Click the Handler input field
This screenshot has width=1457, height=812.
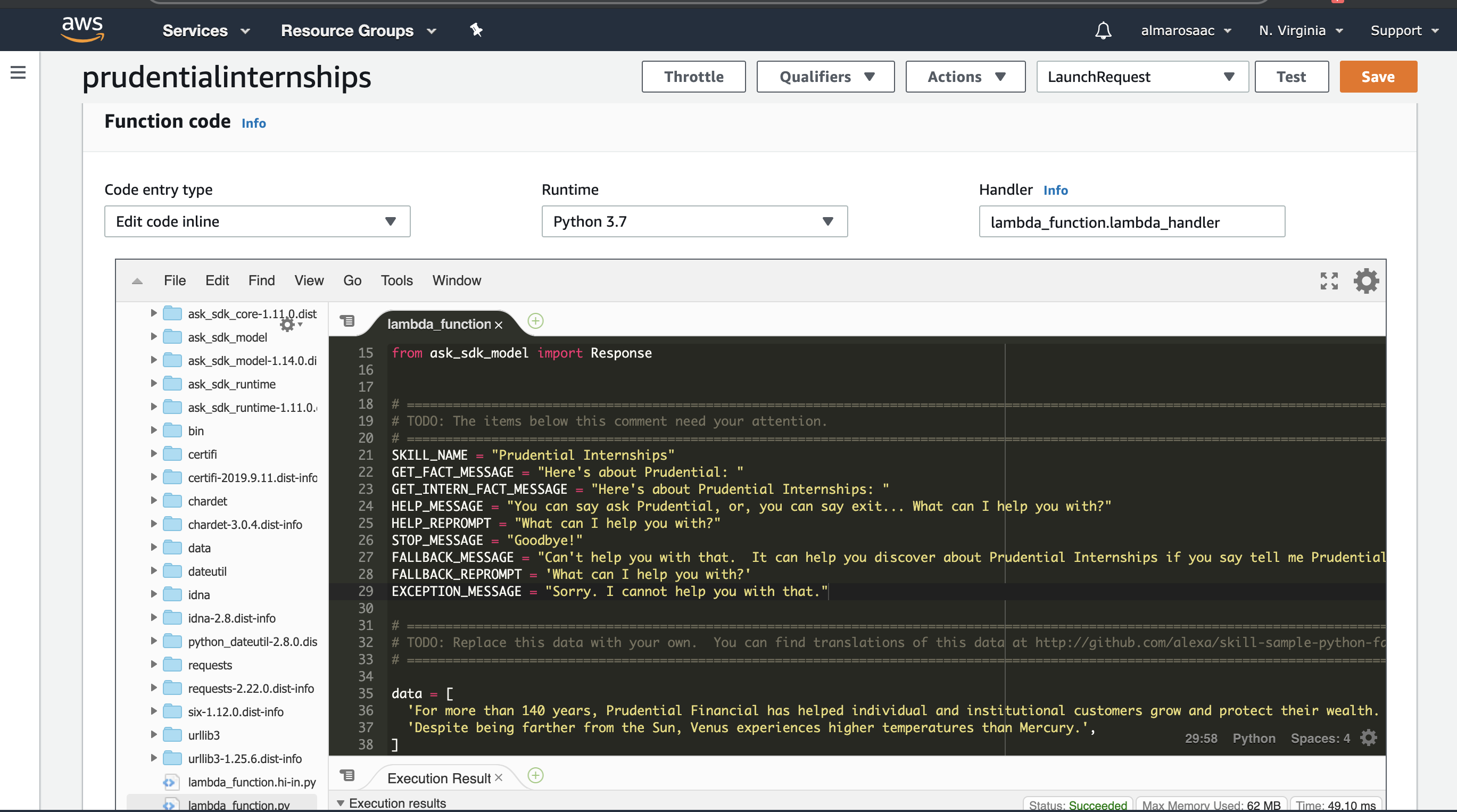point(1131,222)
